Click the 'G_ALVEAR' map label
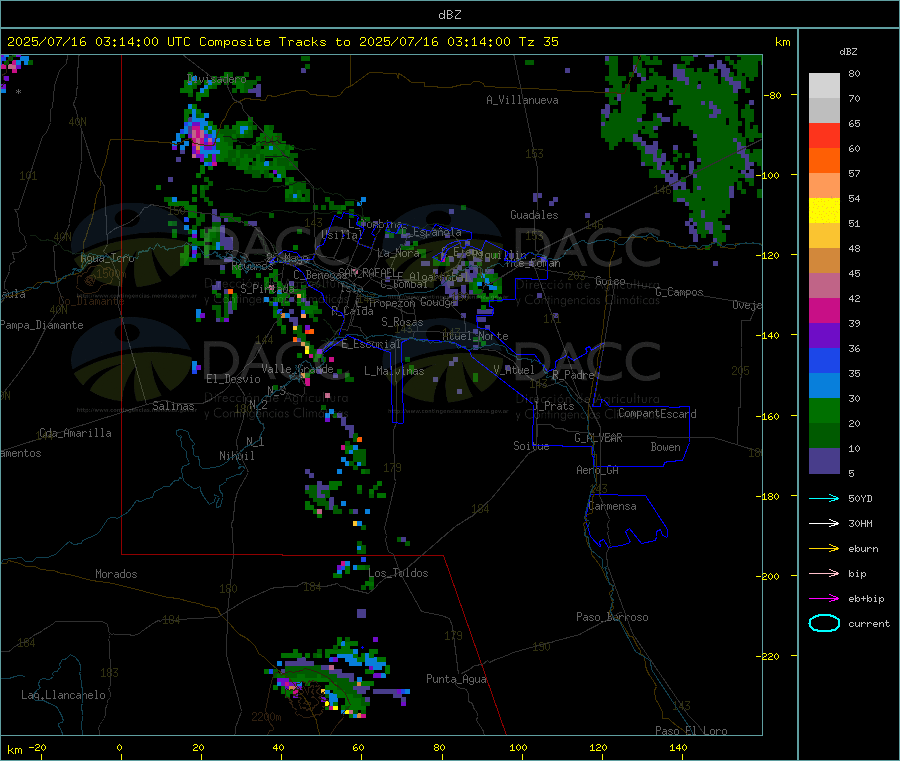This screenshot has width=900, height=761. [598, 438]
